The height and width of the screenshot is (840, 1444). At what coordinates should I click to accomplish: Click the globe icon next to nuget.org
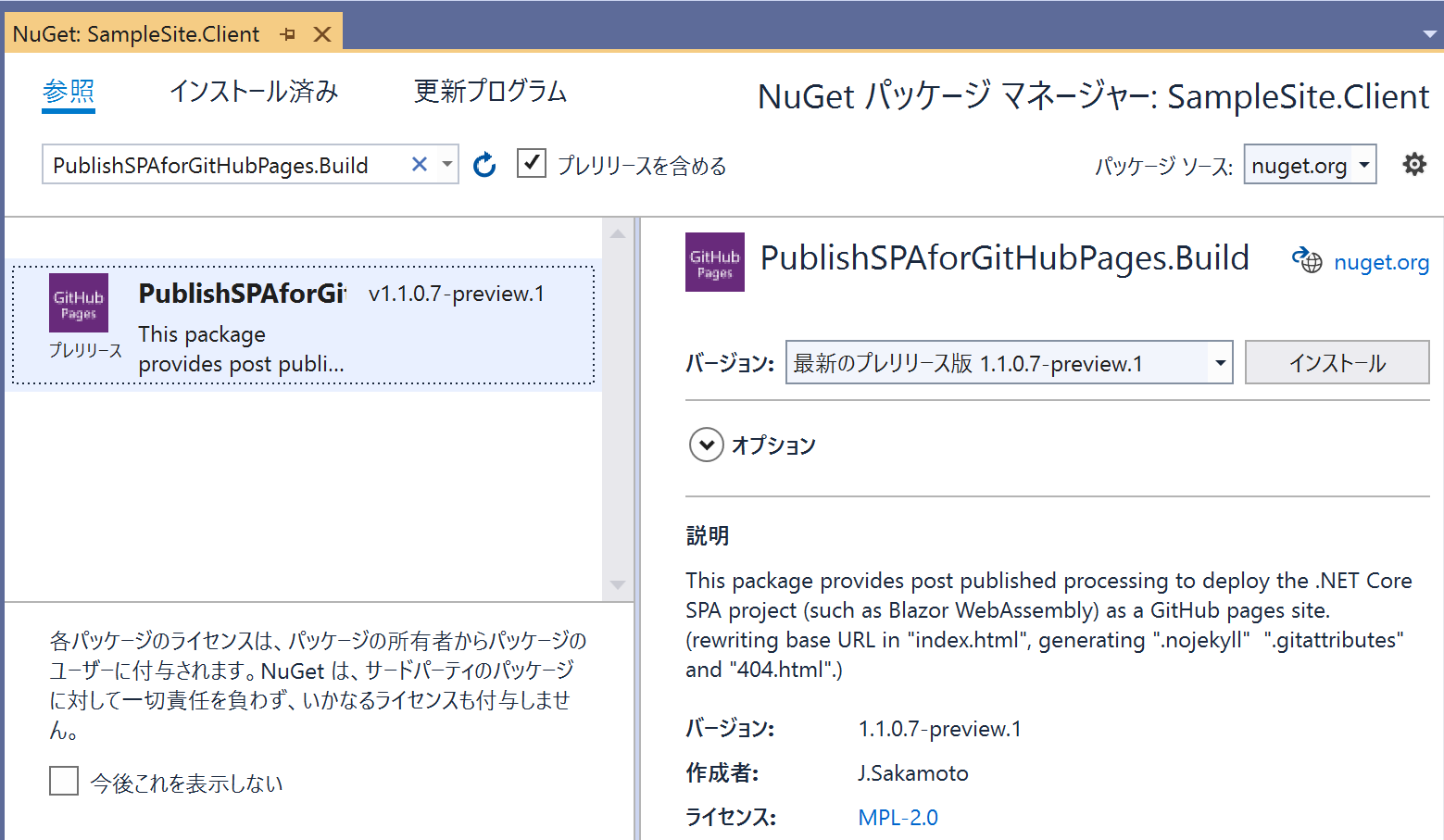point(1307,261)
